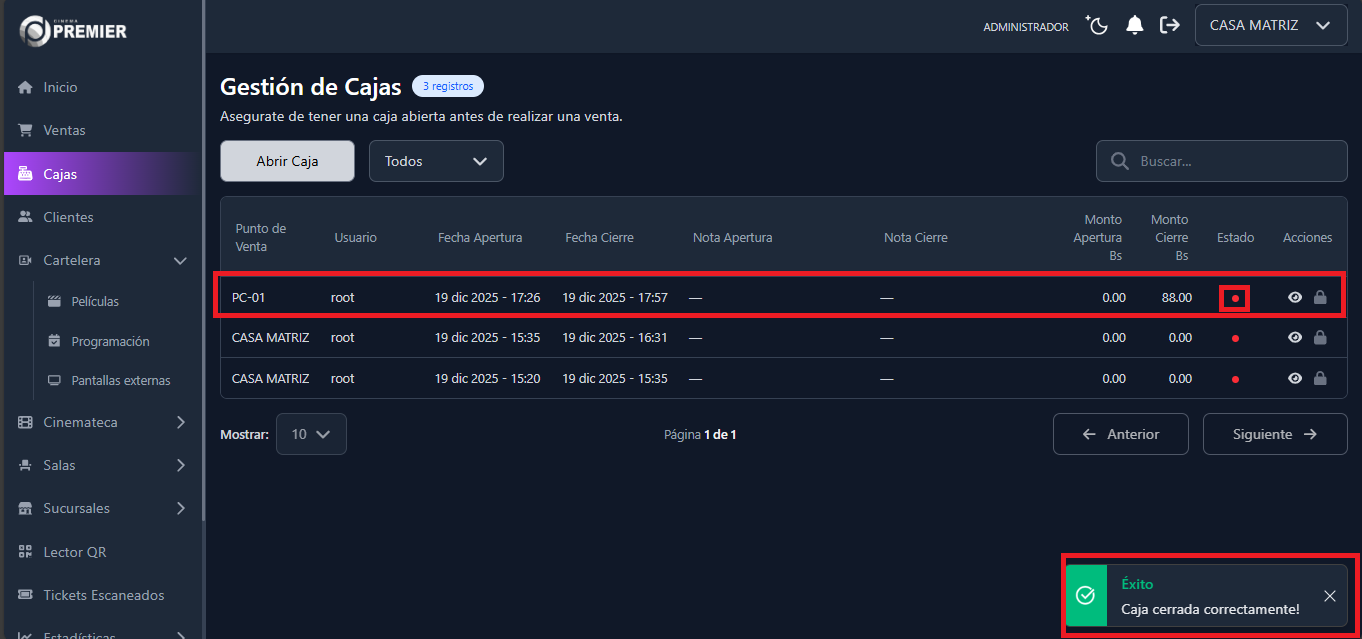Click the logout arrow icon
This screenshot has height=639, width=1362.
point(1169,26)
